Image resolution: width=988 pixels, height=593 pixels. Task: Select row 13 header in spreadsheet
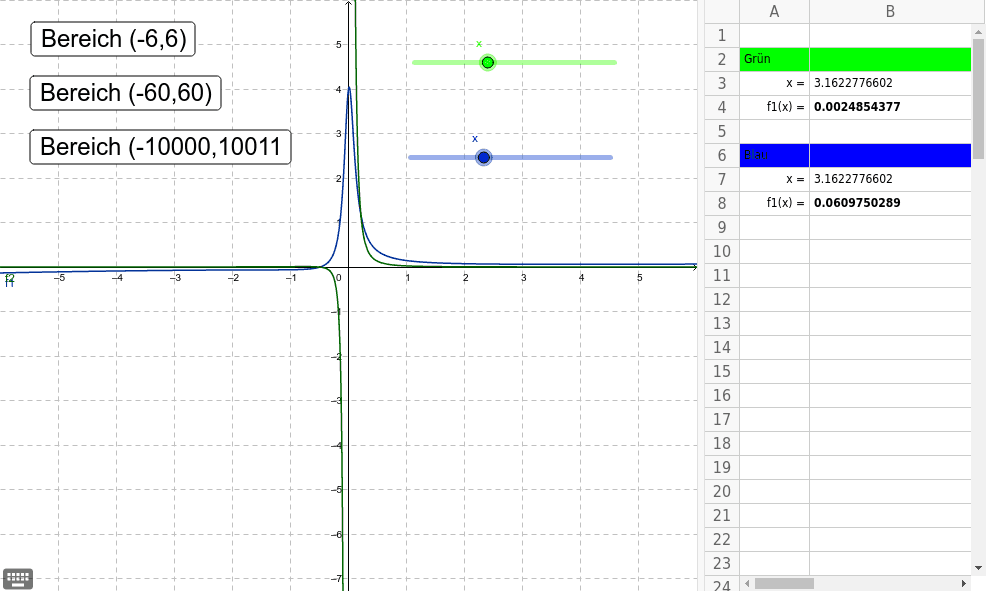pos(722,323)
